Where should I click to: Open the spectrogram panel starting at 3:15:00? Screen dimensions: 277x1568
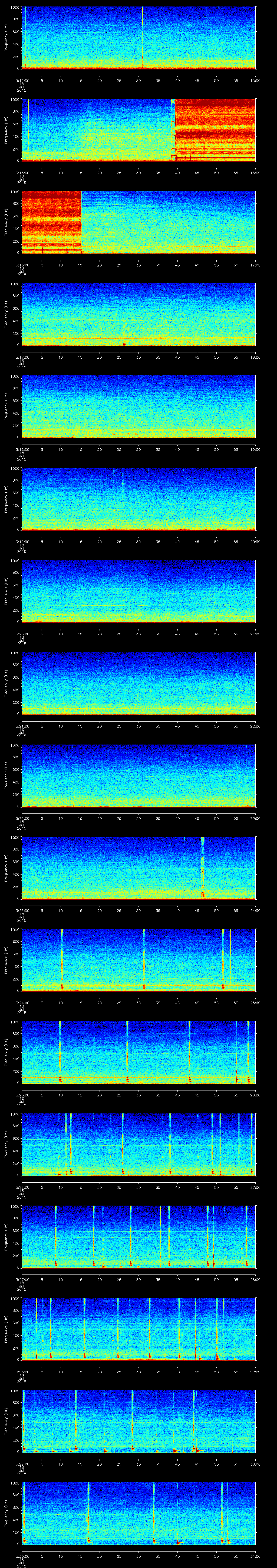click(138, 130)
